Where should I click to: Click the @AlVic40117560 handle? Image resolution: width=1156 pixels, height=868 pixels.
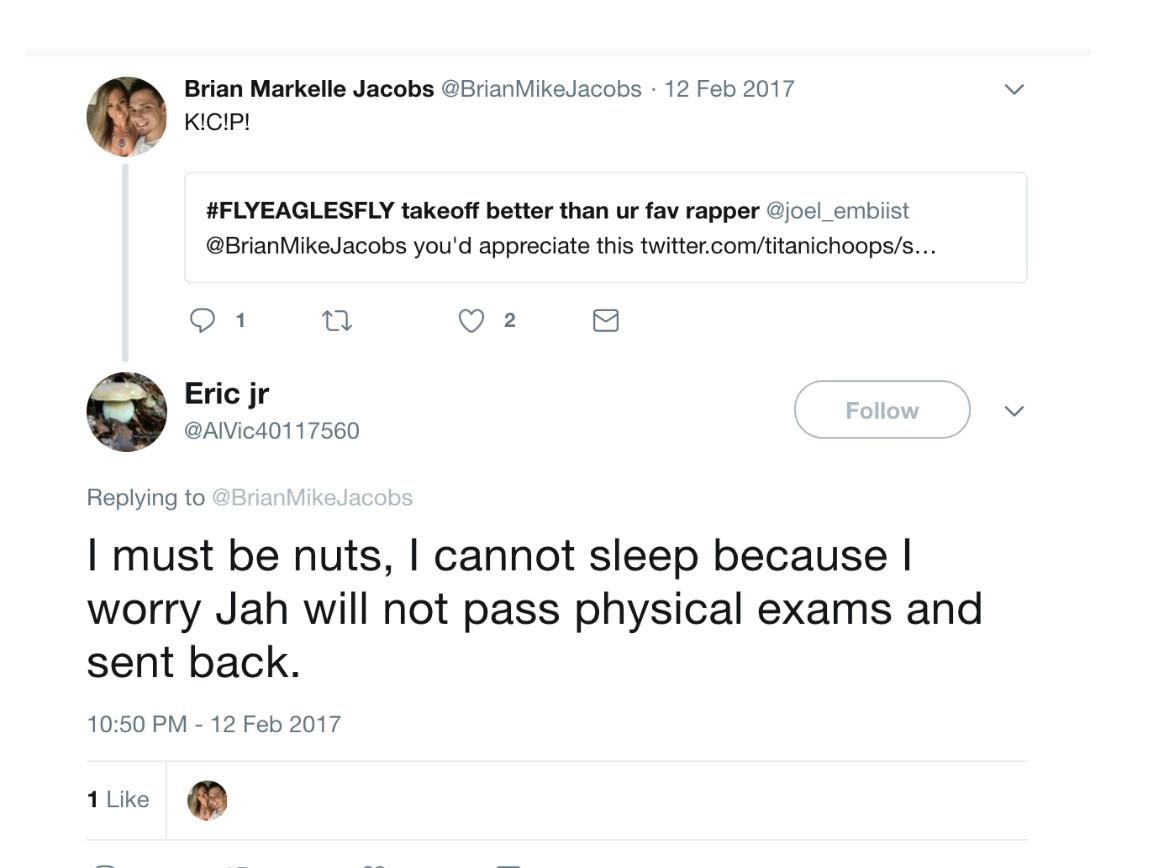272,431
